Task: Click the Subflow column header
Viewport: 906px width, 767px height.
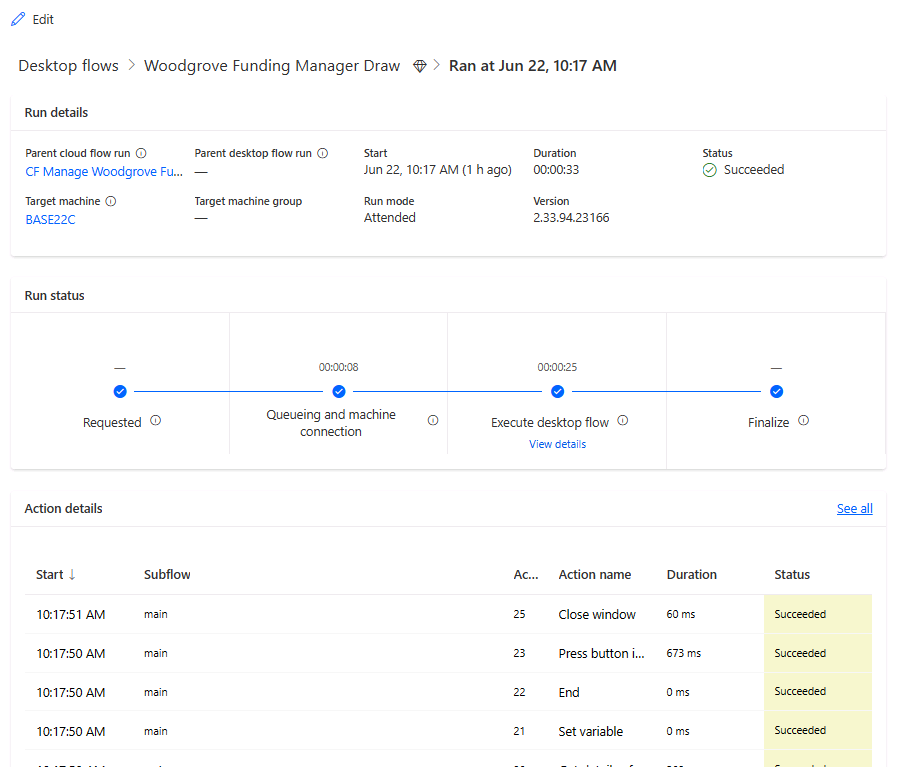Action: point(167,575)
